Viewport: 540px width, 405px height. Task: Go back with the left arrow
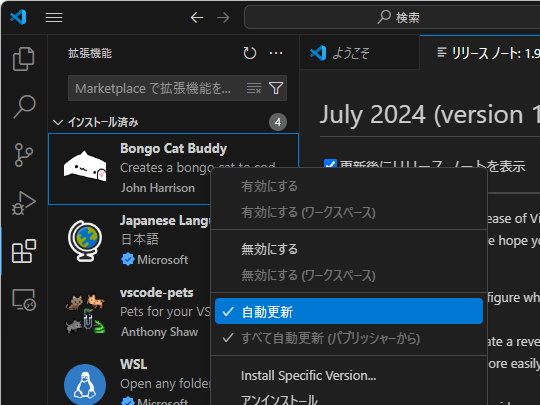pos(197,17)
